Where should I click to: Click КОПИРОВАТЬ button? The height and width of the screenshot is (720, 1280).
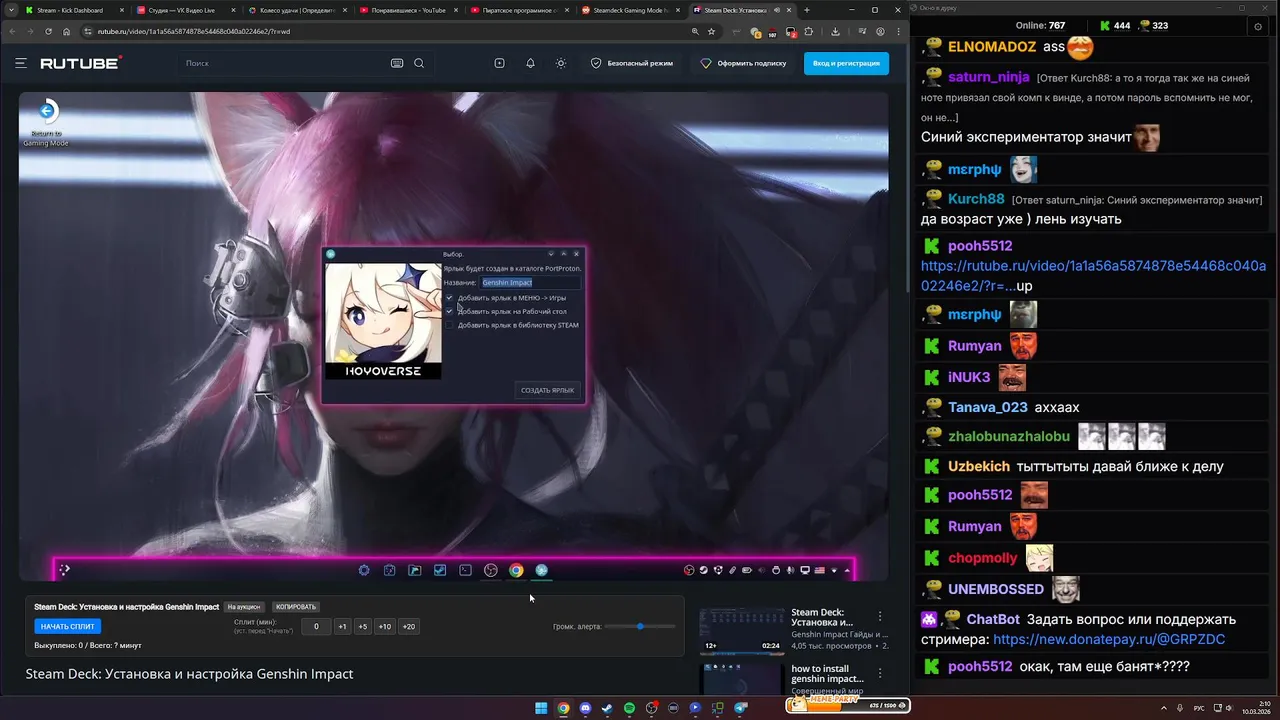(x=296, y=607)
